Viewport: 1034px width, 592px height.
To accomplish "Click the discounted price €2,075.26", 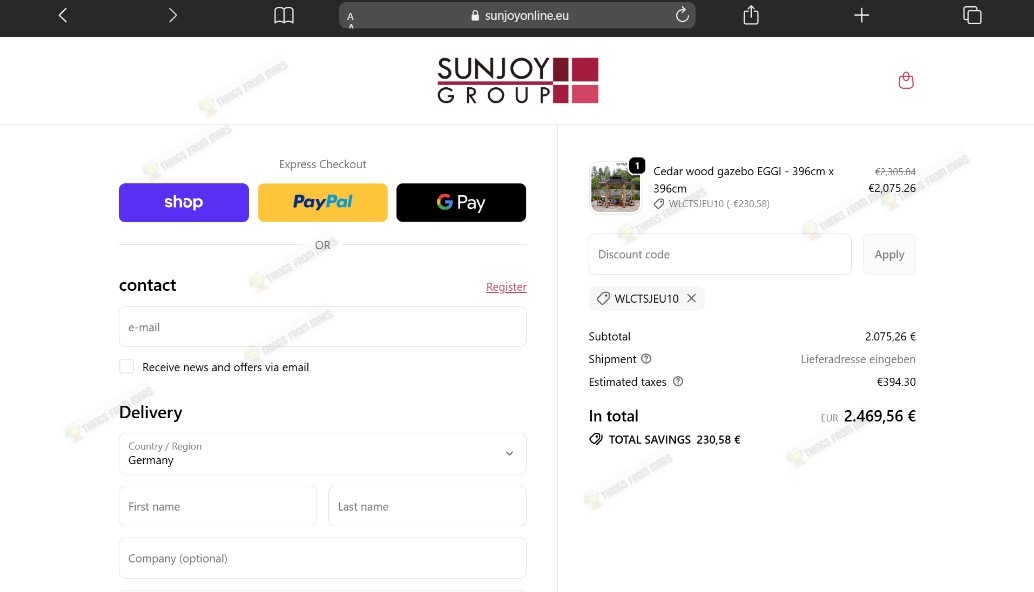I will [x=892, y=188].
